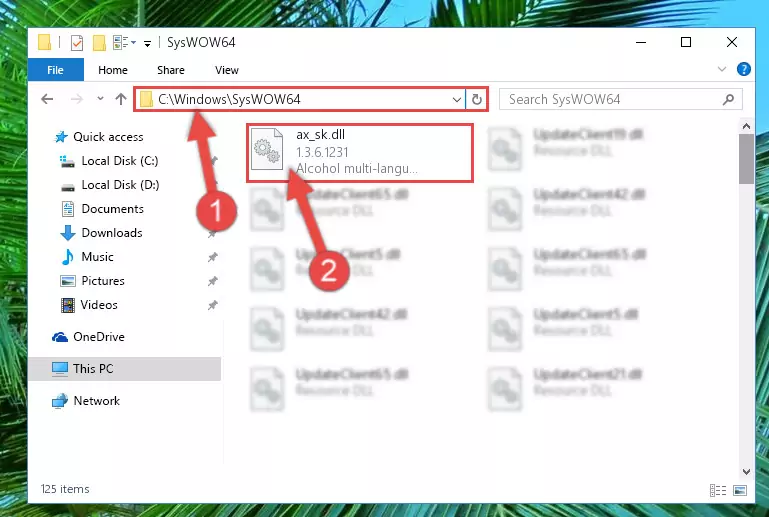The width and height of the screenshot is (769, 517).
Task: Select the ax_sk.dll file name
Action: 320,135
